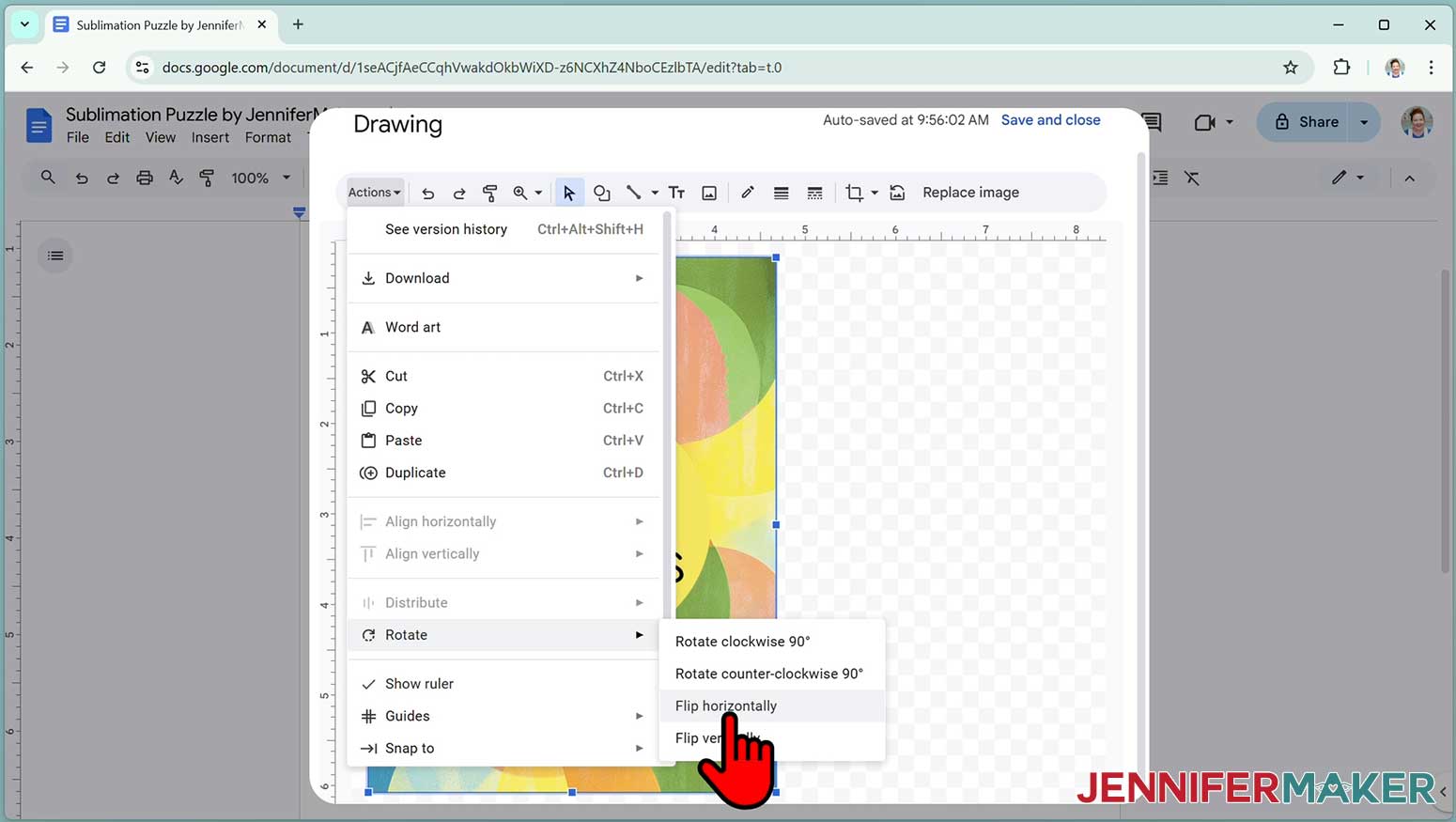Click the Crop image icon
Screen dimensions: 1456x822
tap(854, 193)
